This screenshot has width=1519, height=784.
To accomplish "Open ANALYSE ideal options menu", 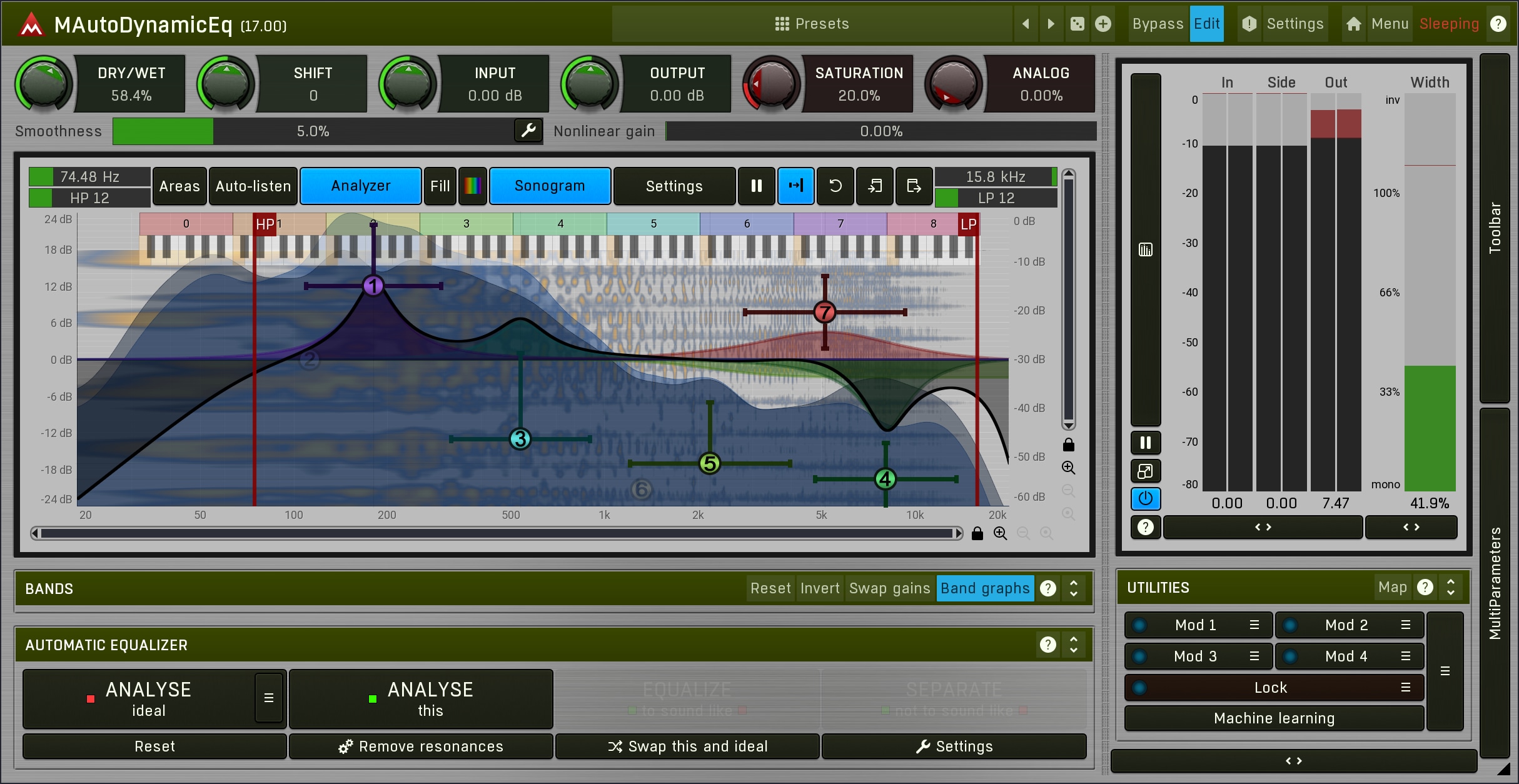I will [269, 698].
